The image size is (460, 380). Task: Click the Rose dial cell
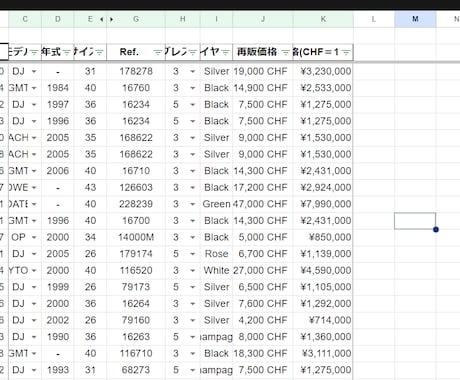coord(216,254)
